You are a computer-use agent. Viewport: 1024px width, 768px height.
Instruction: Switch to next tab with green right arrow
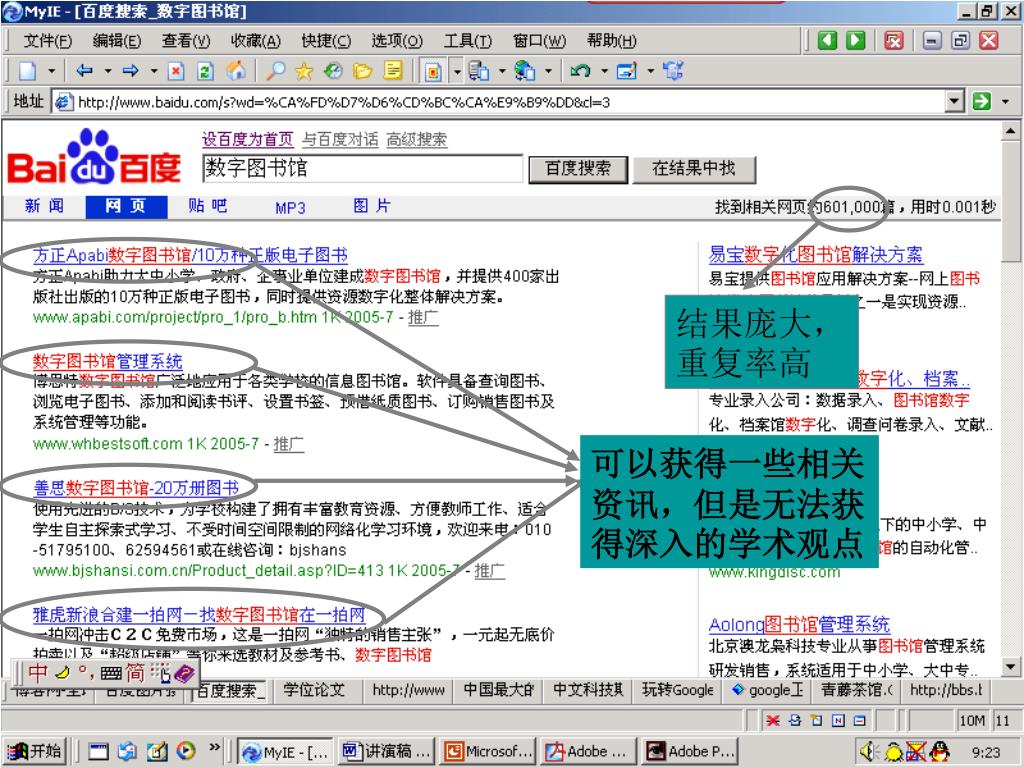click(856, 40)
